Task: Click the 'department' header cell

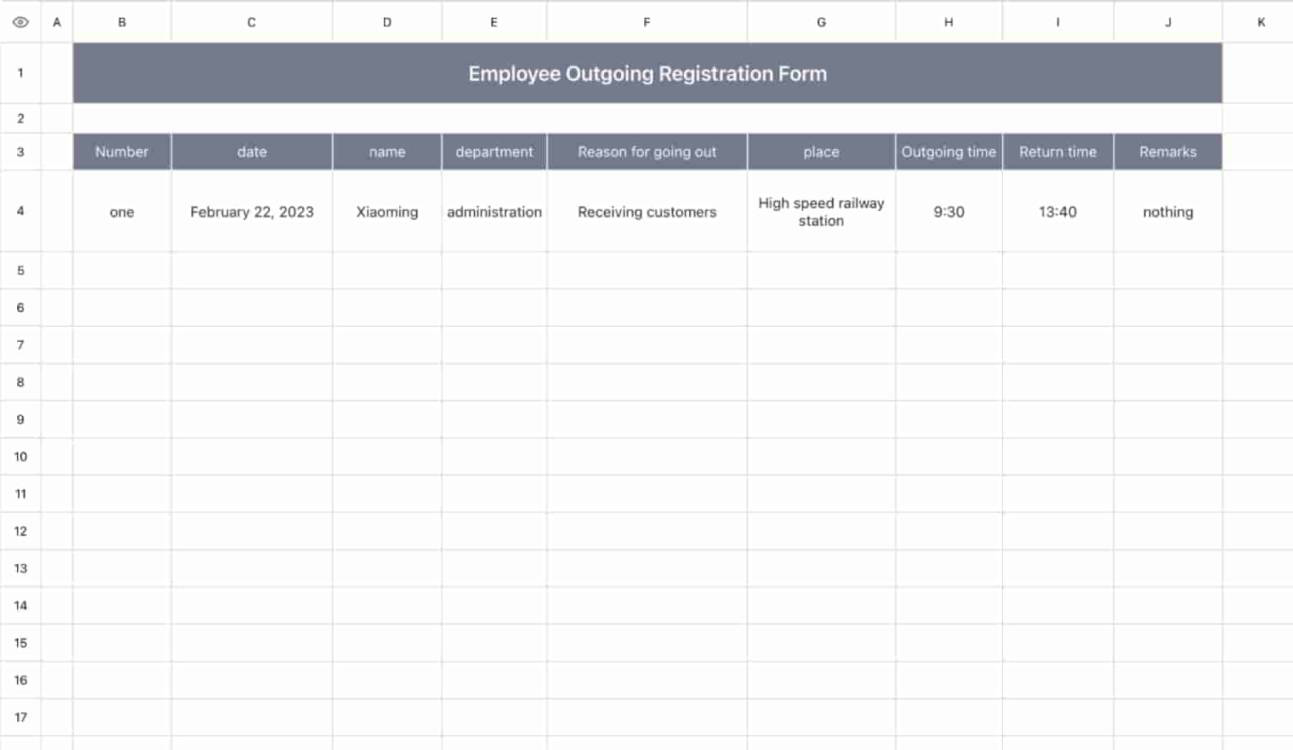Action: coord(494,152)
